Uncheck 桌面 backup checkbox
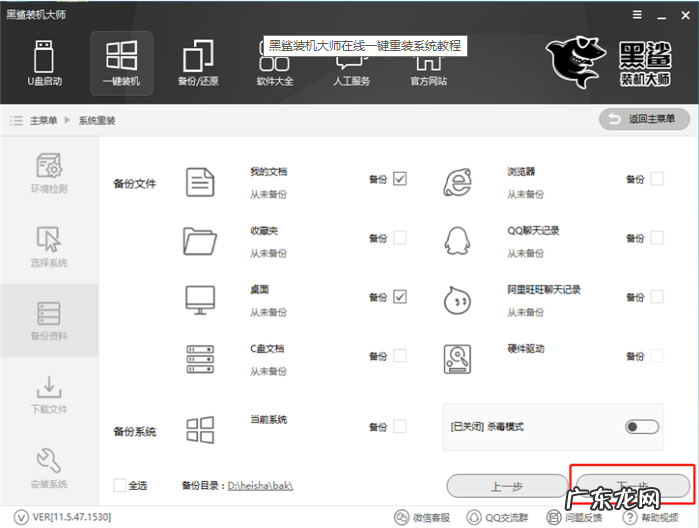699x528 pixels. tap(400, 297)
